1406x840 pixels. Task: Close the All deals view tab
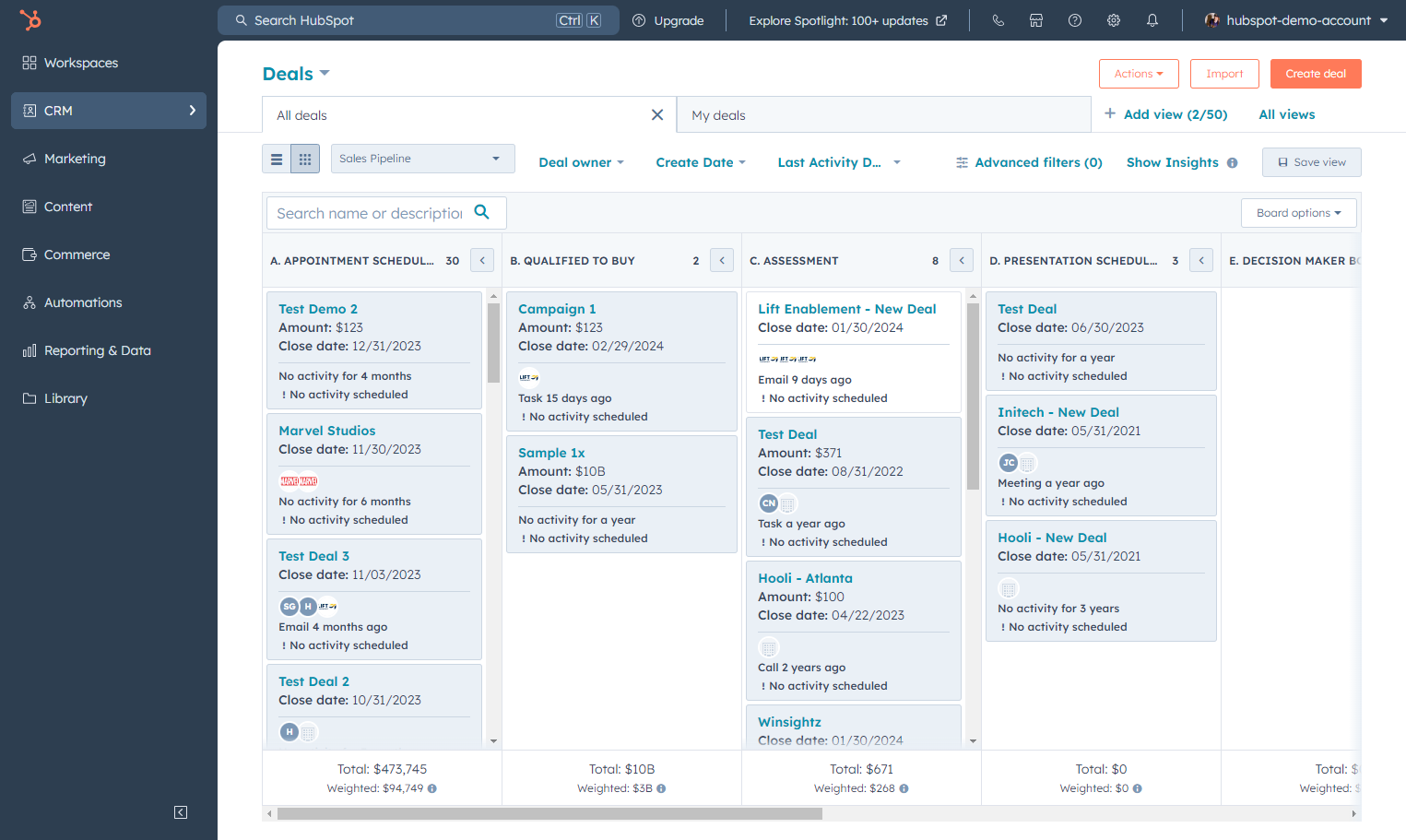point(657,115)
